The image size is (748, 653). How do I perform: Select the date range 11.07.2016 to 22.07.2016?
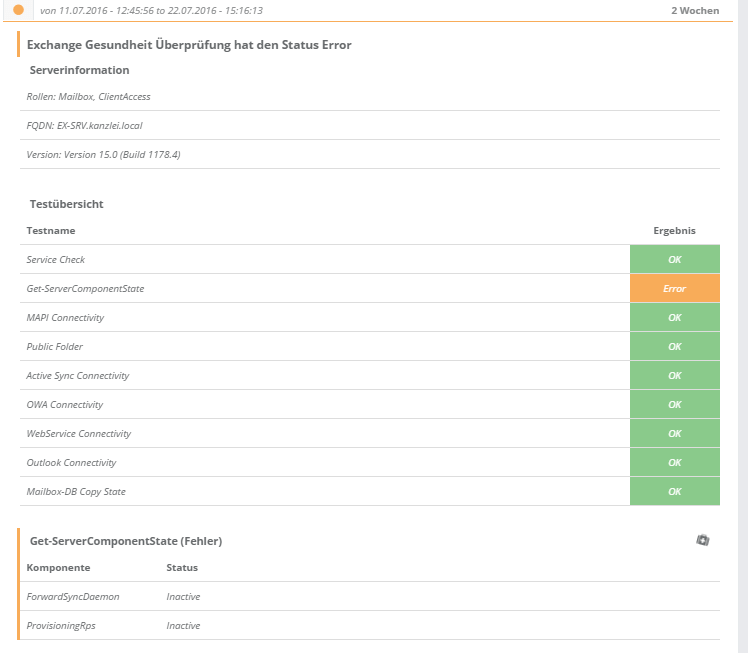click(151, 10)
